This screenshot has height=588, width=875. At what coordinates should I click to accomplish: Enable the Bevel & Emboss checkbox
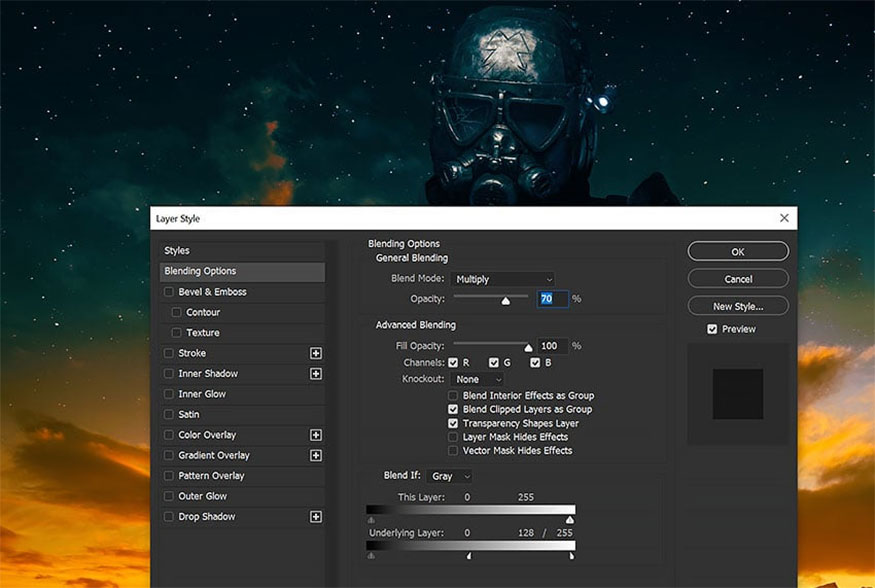169,292
